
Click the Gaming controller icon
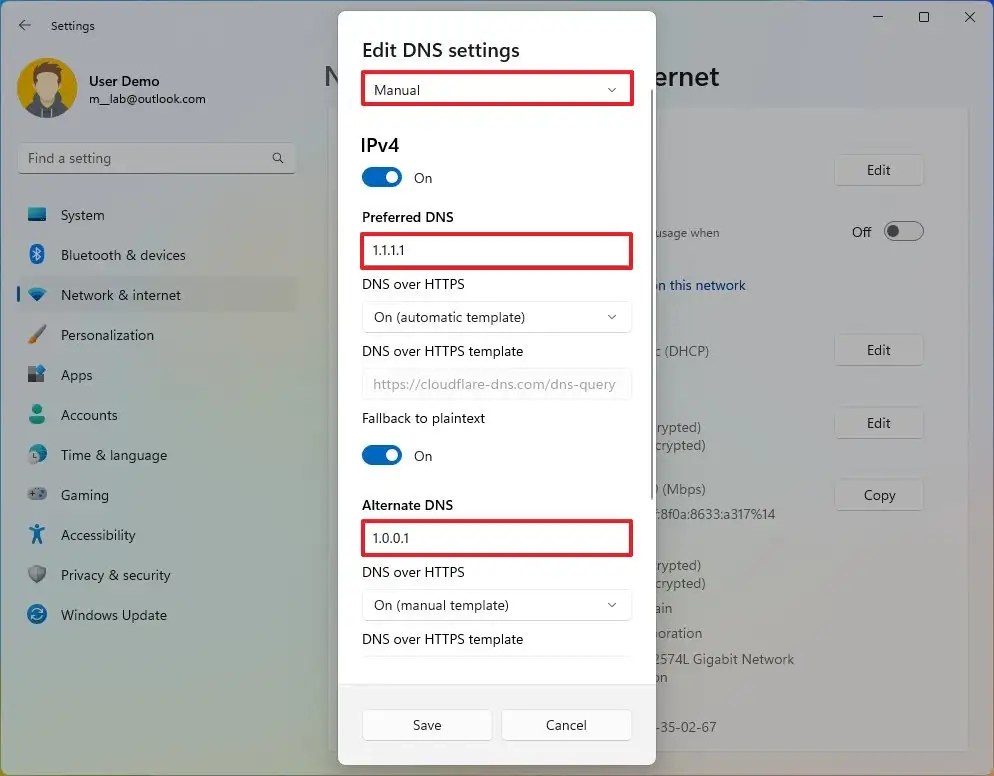coord(36,495)
